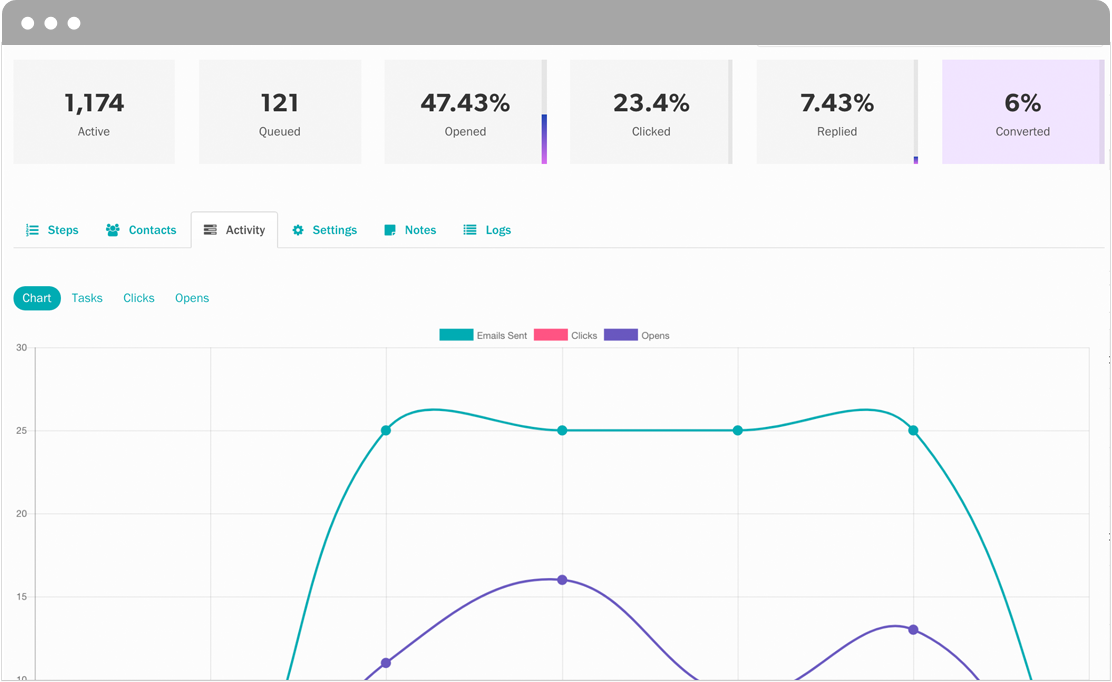Click the y-axis label 30
The width and height of the screenshot is (1112, 682).
[x=21, y=347]
